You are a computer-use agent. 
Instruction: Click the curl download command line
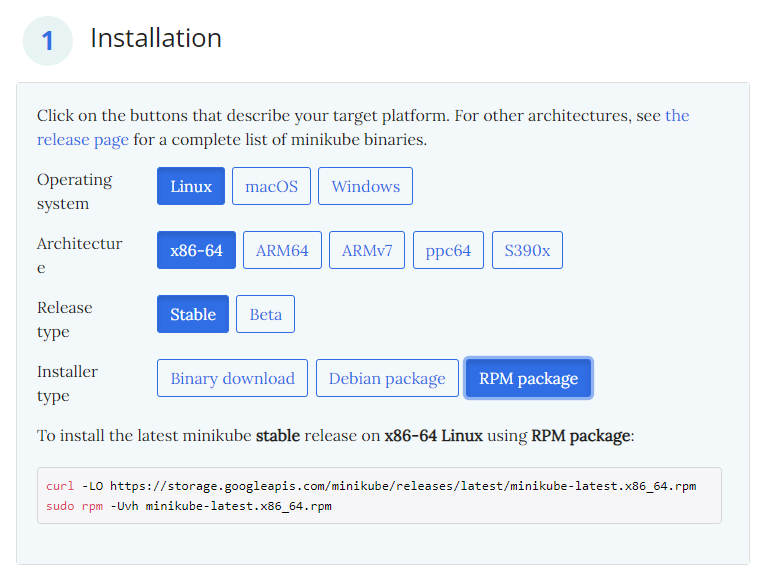[371, 486]
